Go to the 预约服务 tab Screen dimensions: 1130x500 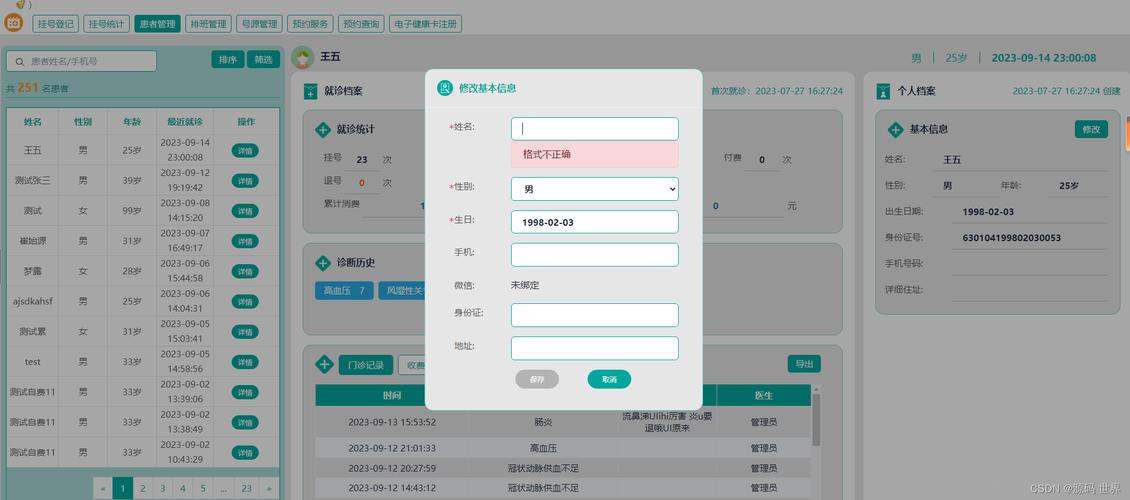pos(310,24)
